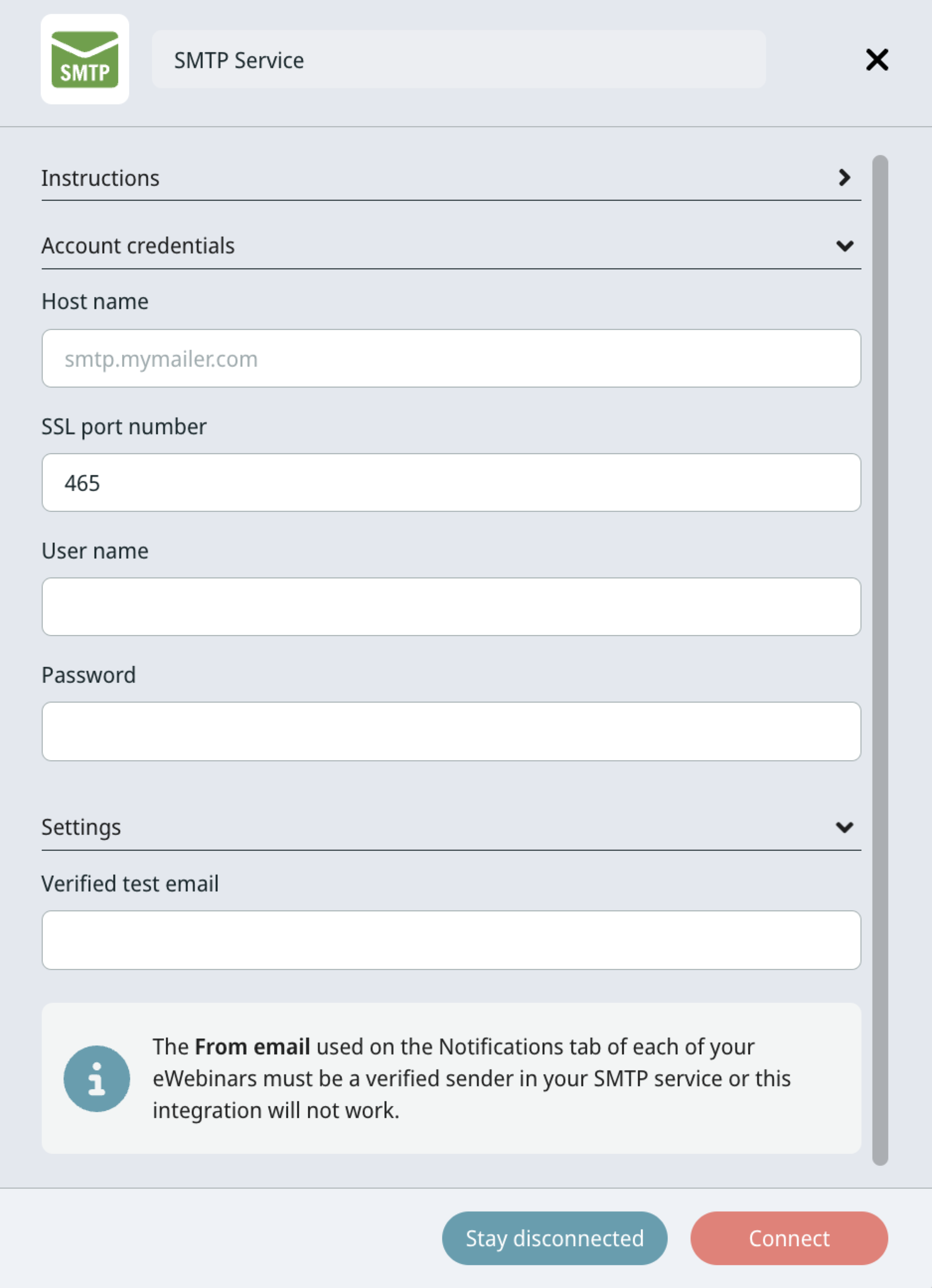Viewport: 932px width, 1288px height.
Task: Click the SSL port number field
Action: pyautogui.click(x=451, y=483)
